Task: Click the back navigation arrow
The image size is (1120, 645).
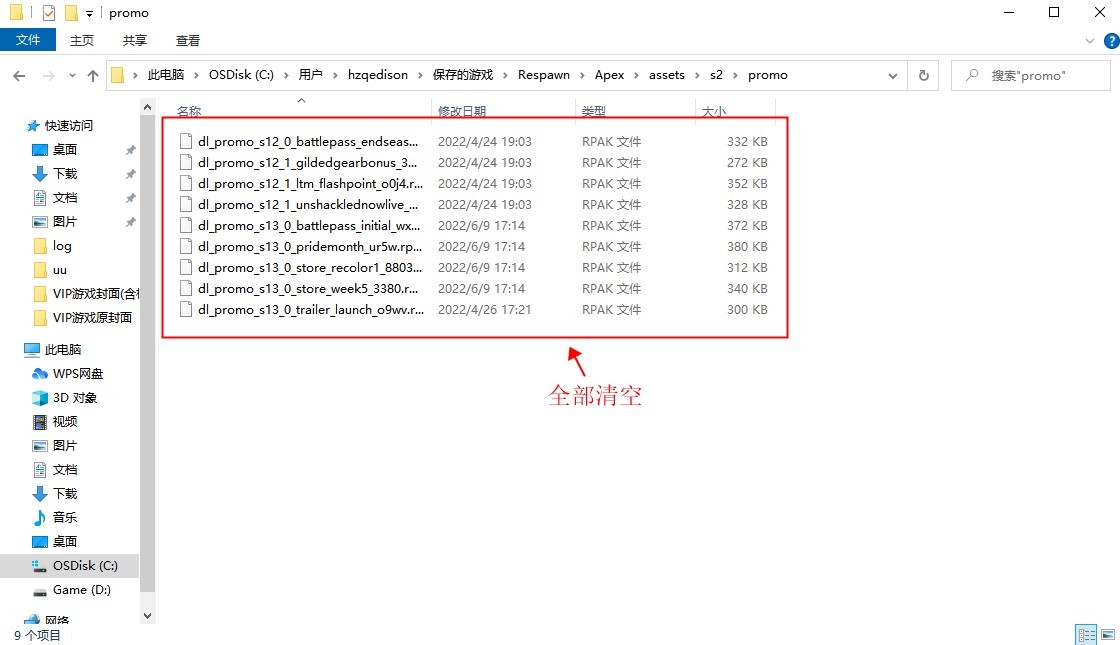Action: tap(19, 74)
